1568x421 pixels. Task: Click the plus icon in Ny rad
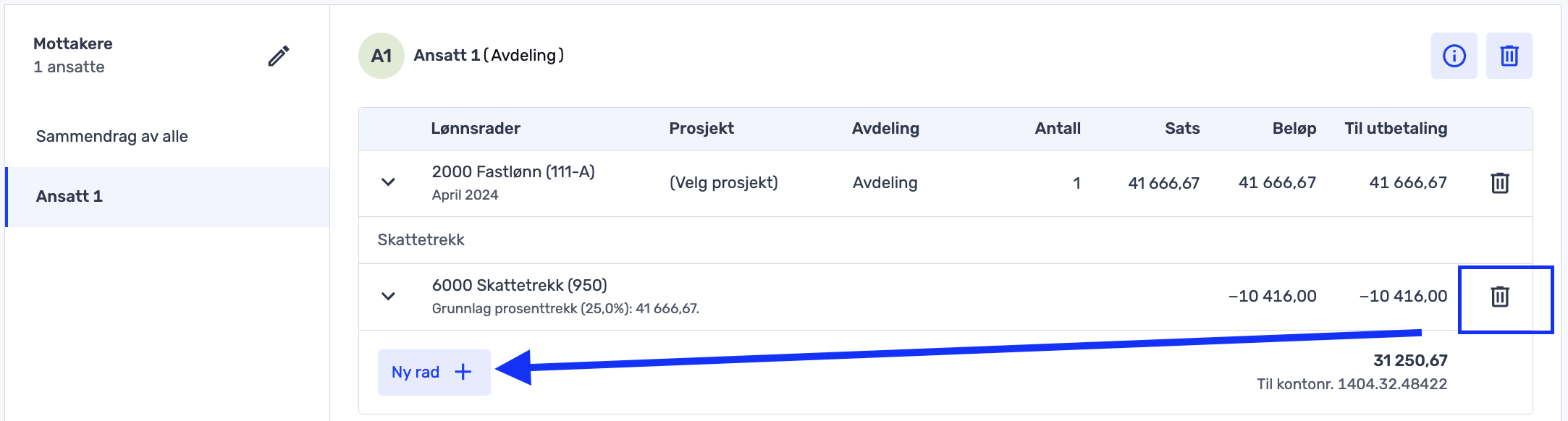pos(463,372)
